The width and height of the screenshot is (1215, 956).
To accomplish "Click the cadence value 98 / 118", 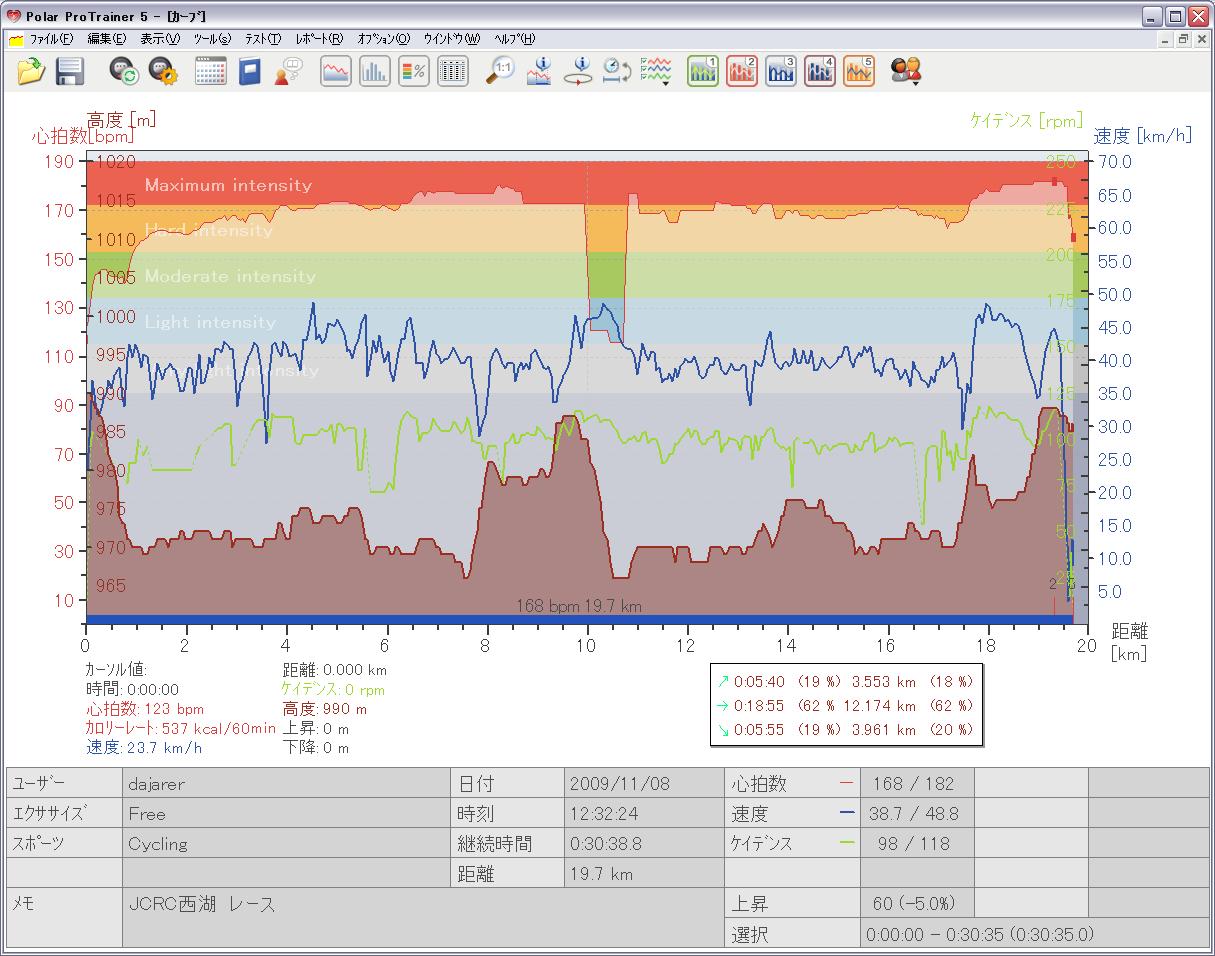I will tap(917, 843).
